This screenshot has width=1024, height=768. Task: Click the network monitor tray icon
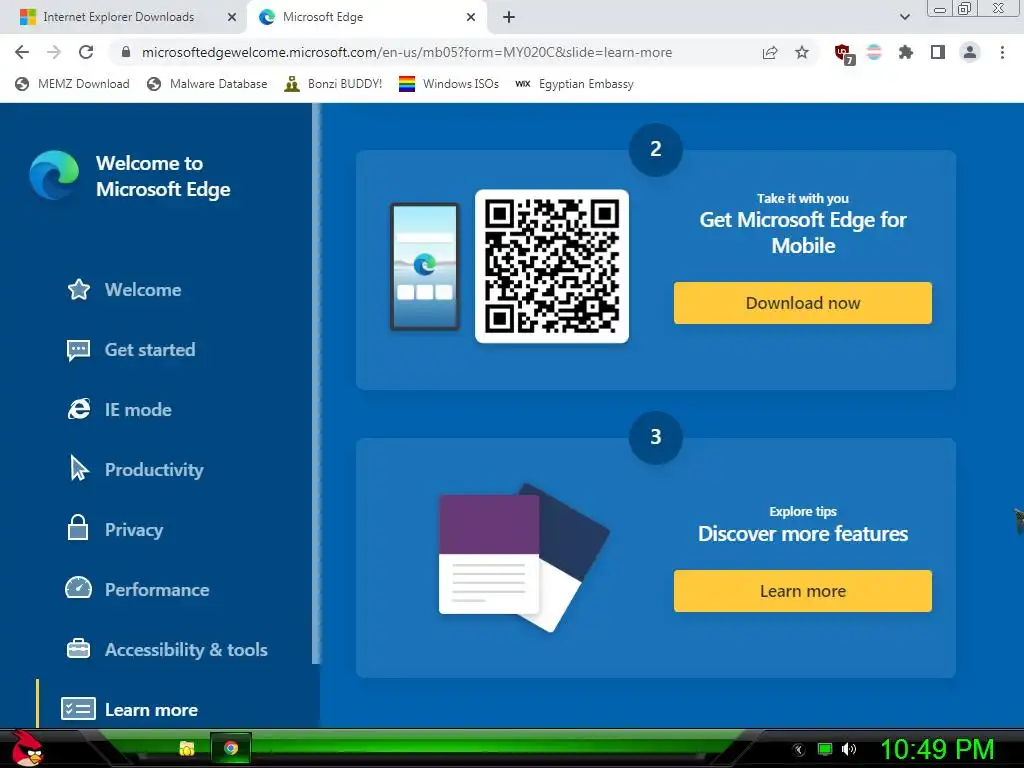click(x=825, y=749)
